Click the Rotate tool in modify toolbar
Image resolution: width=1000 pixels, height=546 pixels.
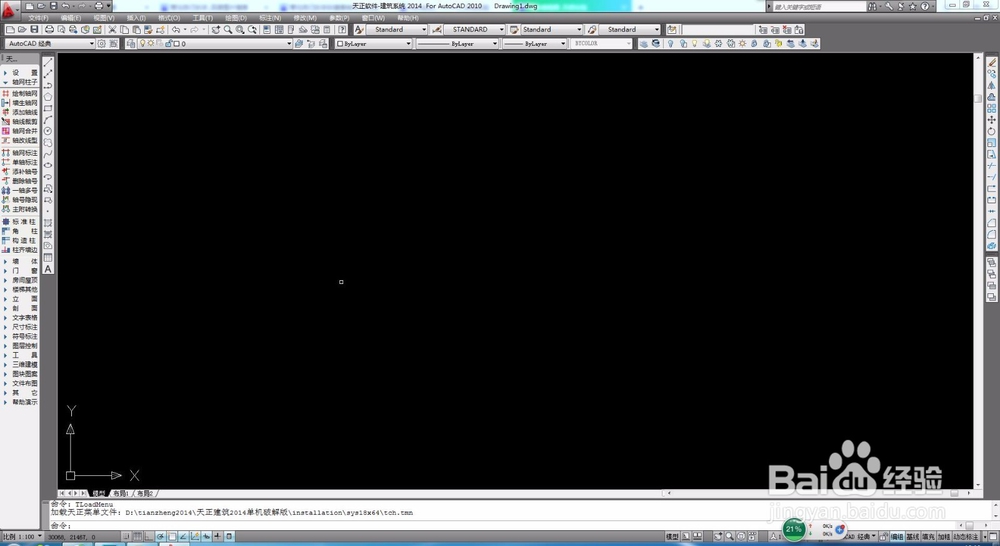coord(991,131)
